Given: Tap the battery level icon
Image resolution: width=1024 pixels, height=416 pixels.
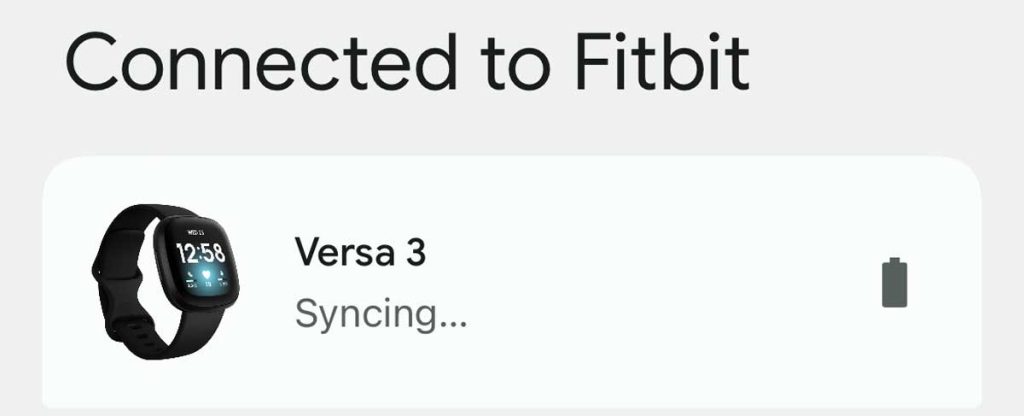Looking at the screenshot, I should (x=897, y=283).
